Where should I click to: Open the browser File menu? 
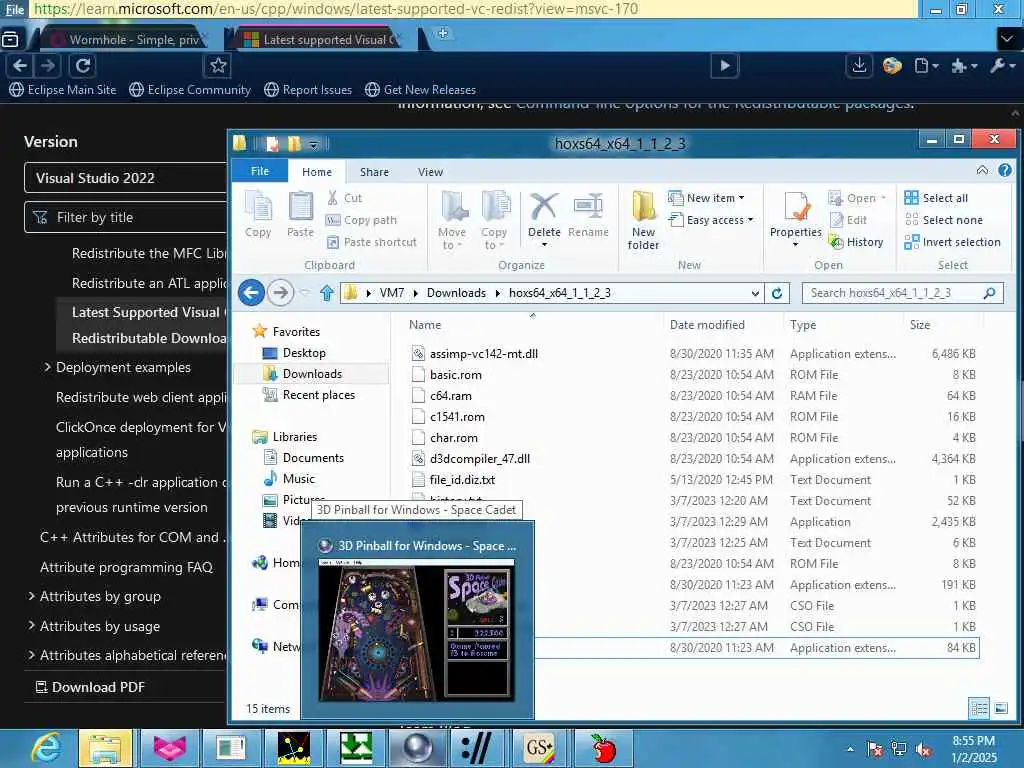tap(14, 9)
